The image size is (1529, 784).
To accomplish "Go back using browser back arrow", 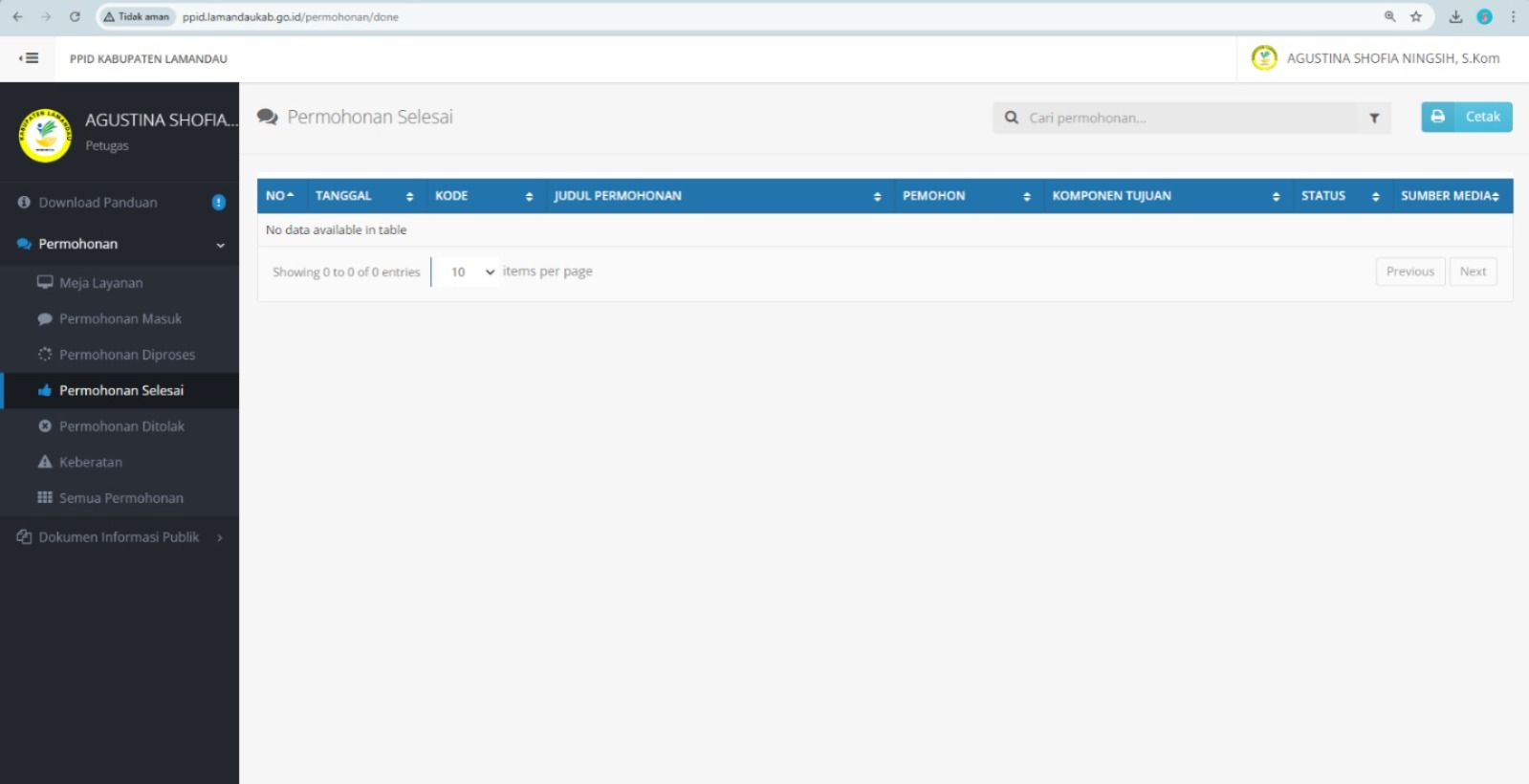I will coord(17,16).
